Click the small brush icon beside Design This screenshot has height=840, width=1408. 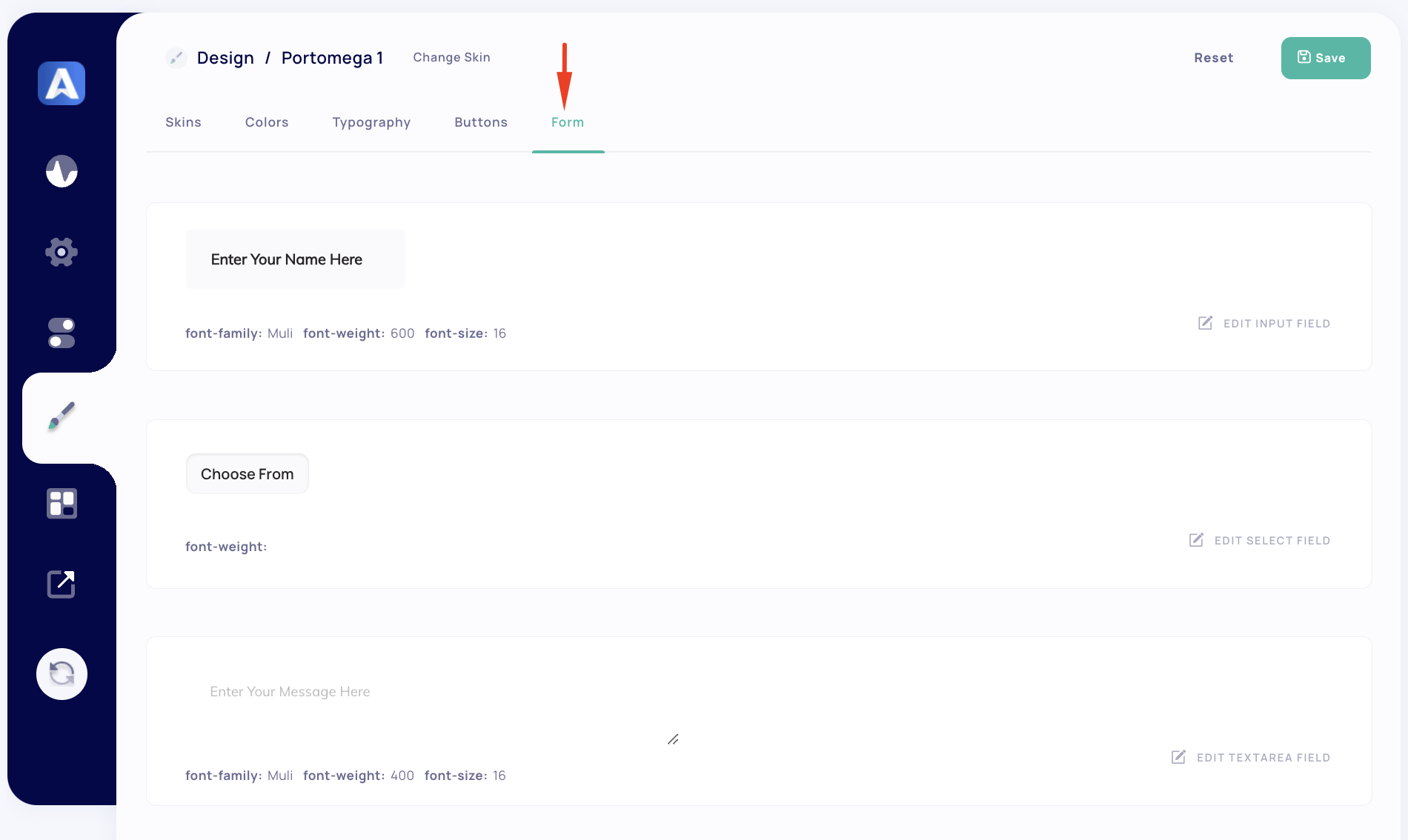pyautogui.click(x=176, y=58)
